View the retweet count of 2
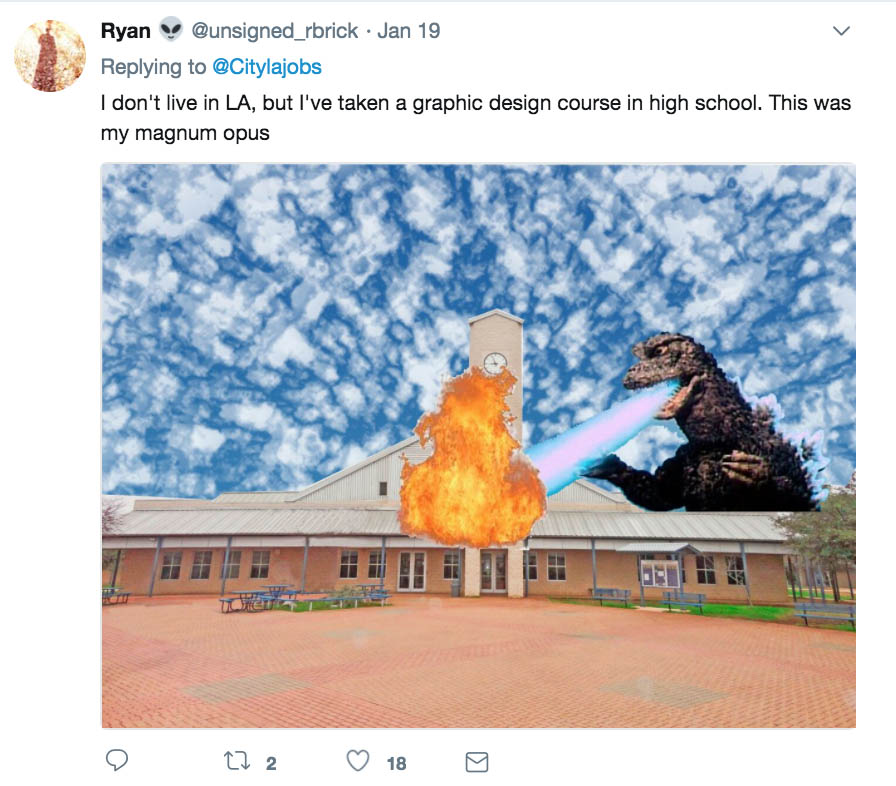This screenshot has height=786, width=896. tap(271, 763)
